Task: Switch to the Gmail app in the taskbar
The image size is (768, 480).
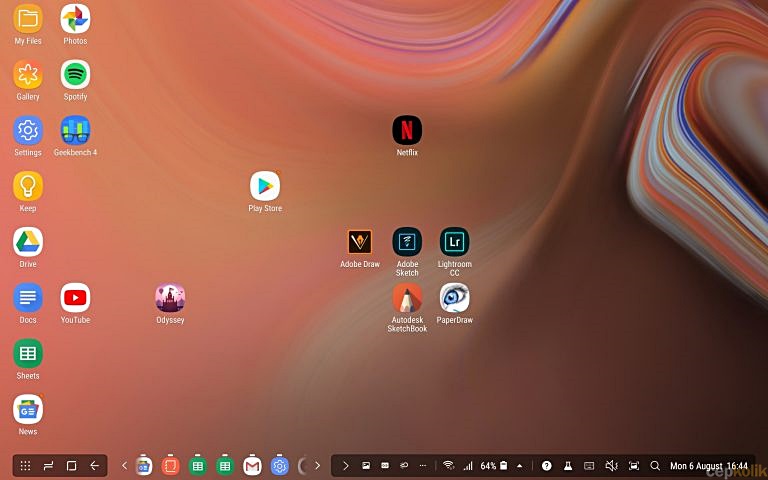Action: pos(252,466)
